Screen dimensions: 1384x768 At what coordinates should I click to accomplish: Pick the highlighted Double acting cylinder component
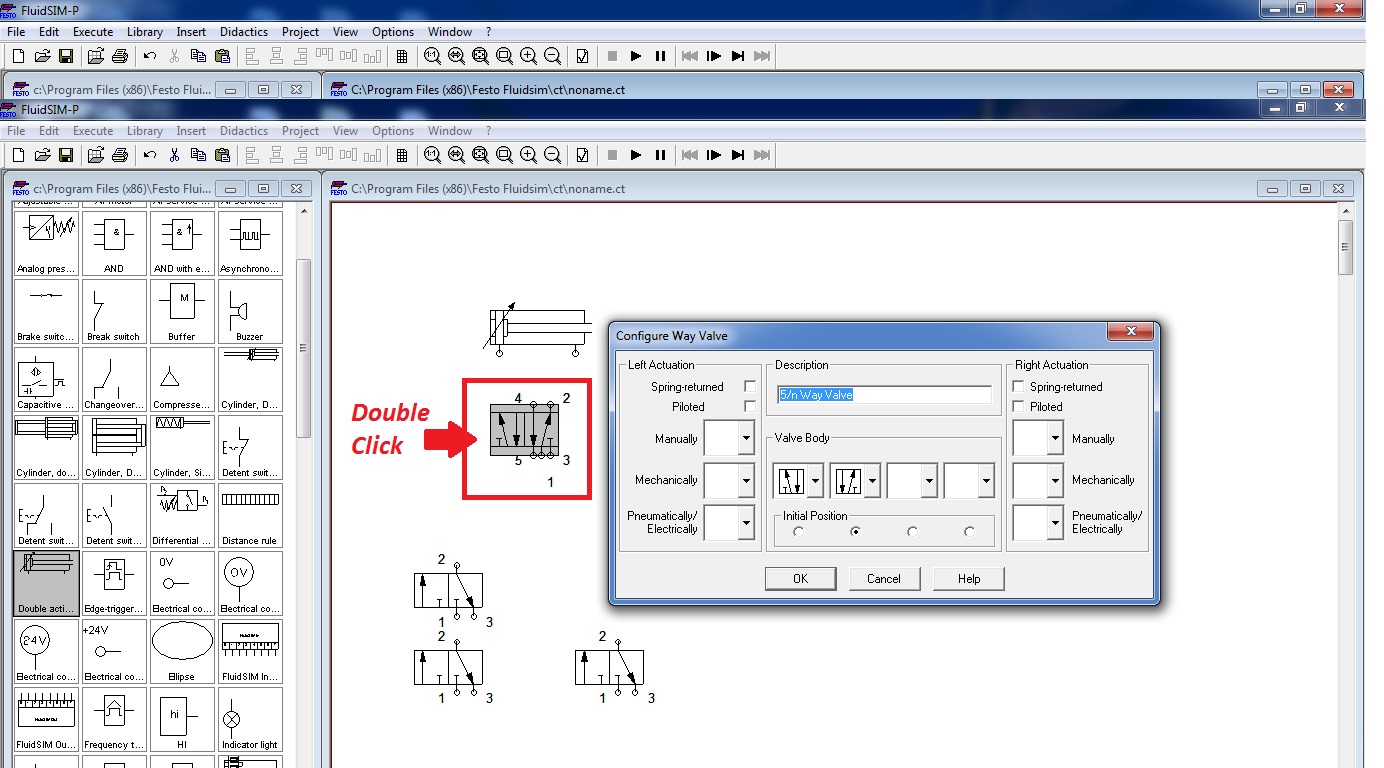tap(47, 582)
